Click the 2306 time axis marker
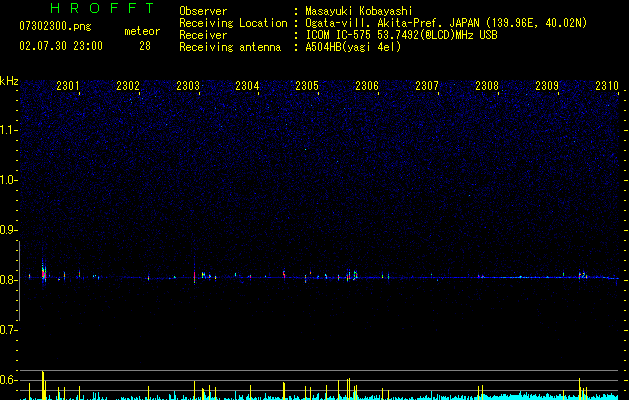 pos(367,86)
